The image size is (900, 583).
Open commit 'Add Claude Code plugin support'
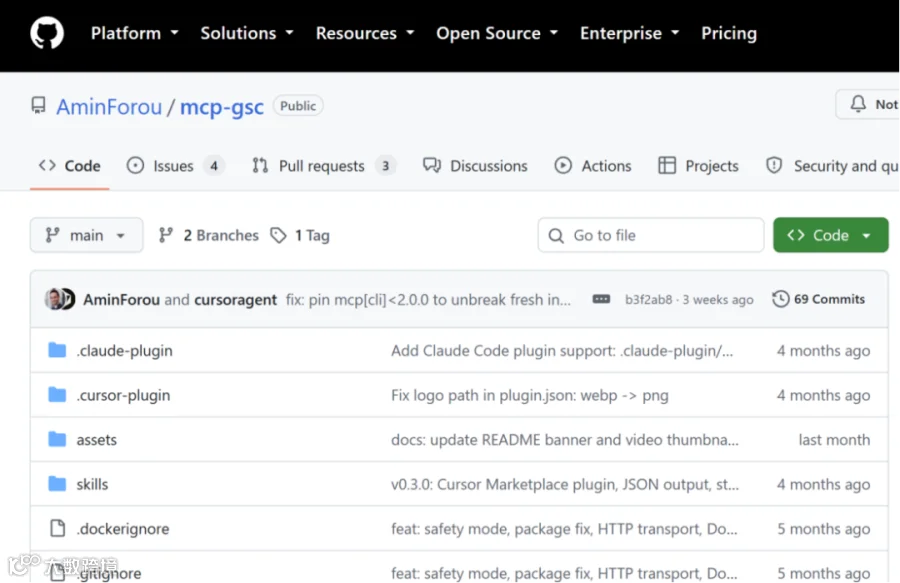point(562,351)
